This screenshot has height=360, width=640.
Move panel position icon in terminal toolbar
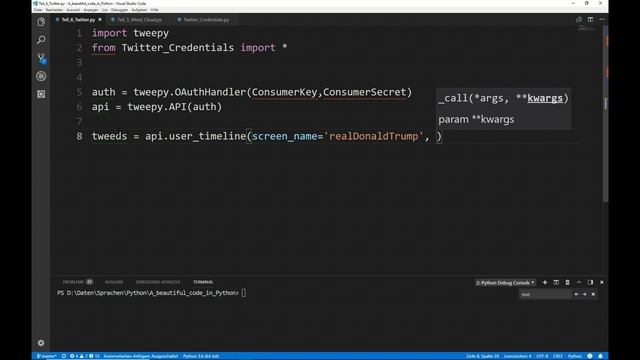[590, 282]
